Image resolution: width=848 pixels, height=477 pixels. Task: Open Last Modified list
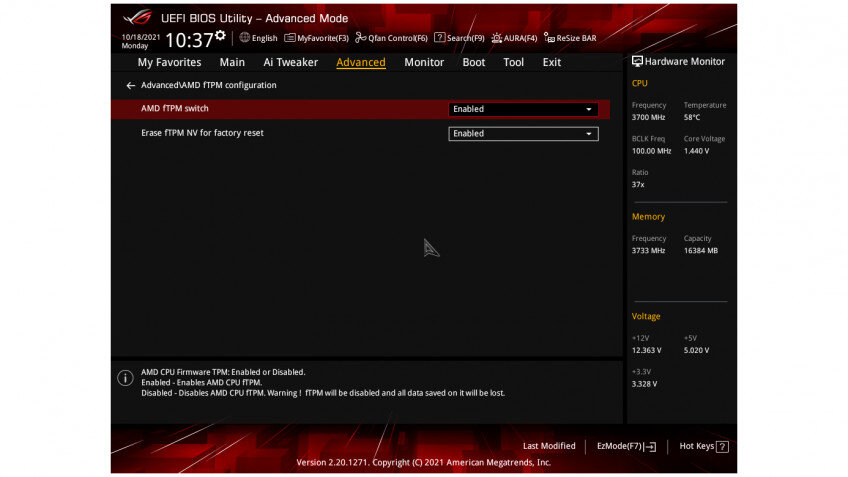549,446
